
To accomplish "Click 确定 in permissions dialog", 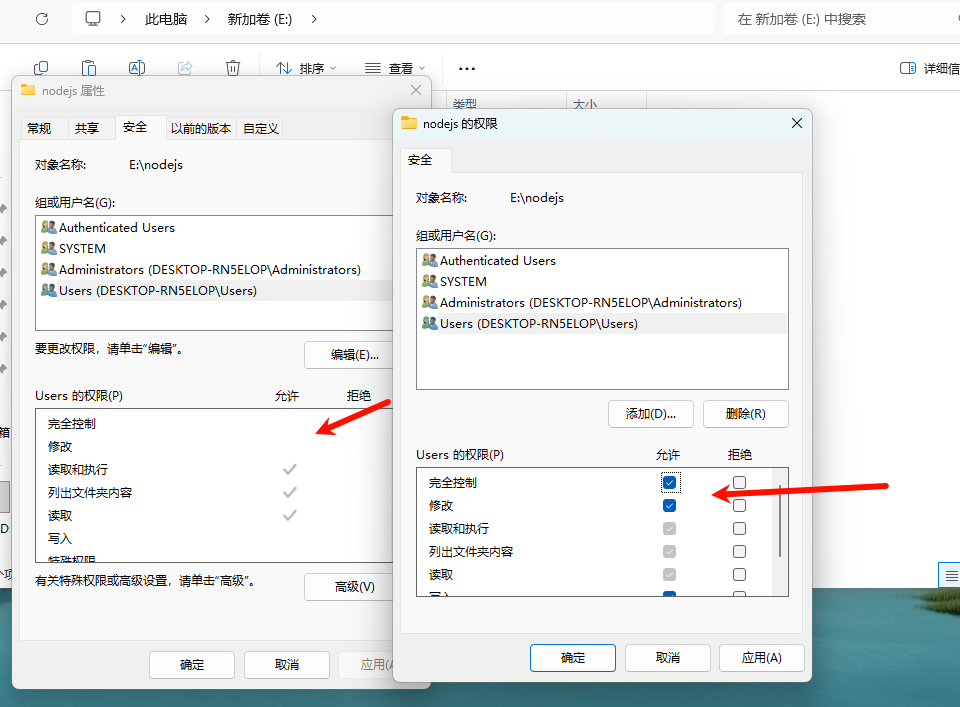I will tap(573, 658).
